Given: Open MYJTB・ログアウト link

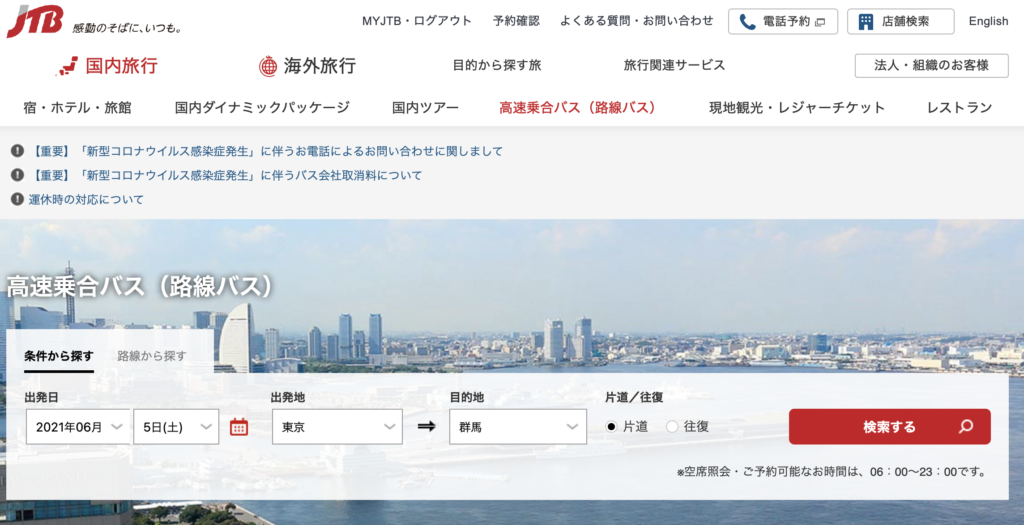Looking at the screenshot, I should [417, 21].
